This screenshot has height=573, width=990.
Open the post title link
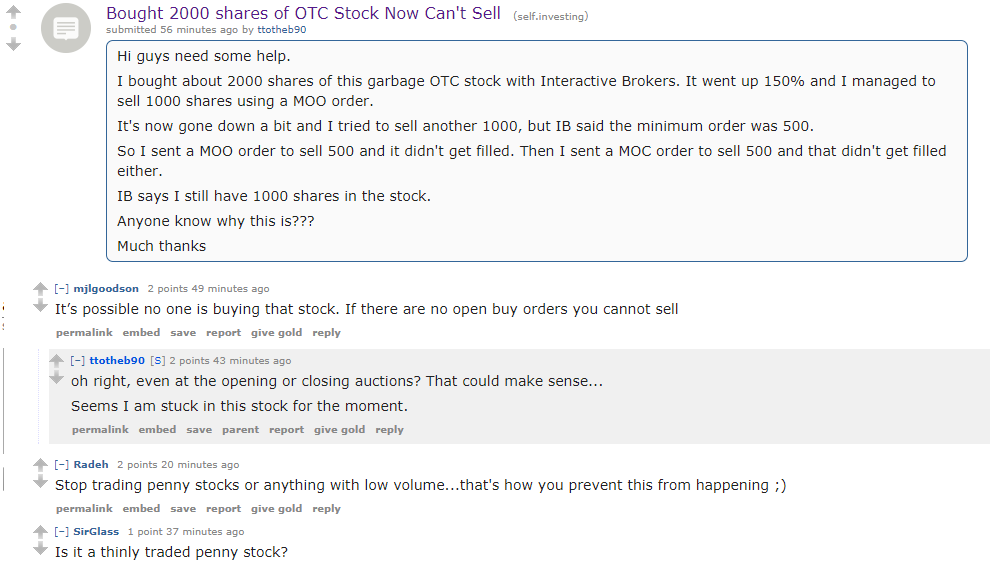(303, 13)
